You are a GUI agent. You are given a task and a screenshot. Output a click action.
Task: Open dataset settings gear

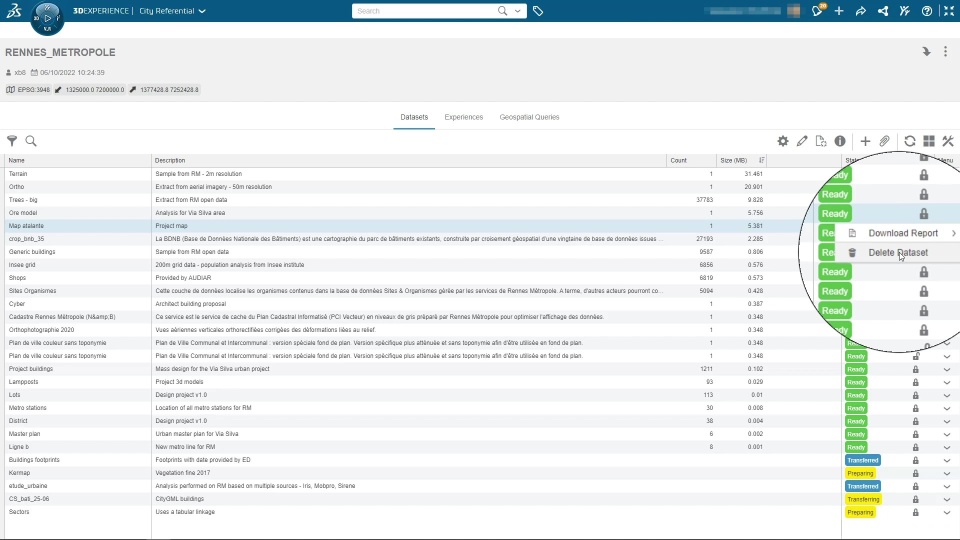783,141
